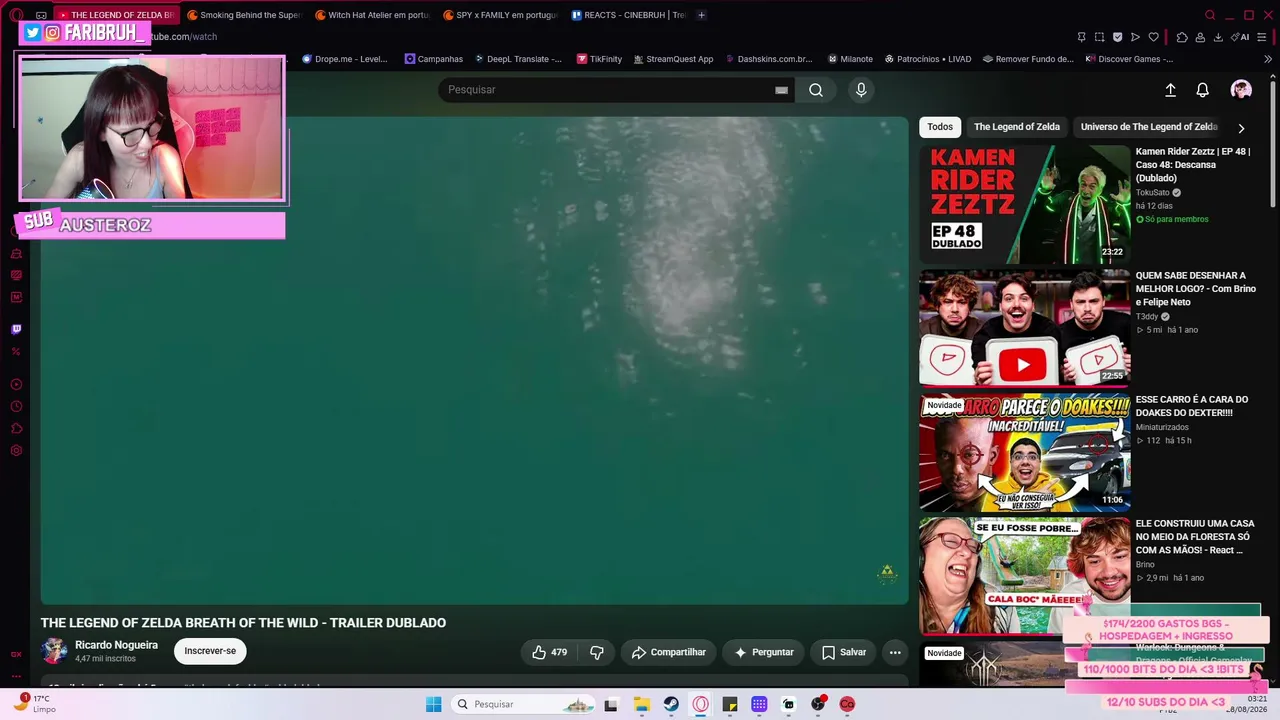
Task: Click the Perguntar ask button
Action: tap(763, 652)
